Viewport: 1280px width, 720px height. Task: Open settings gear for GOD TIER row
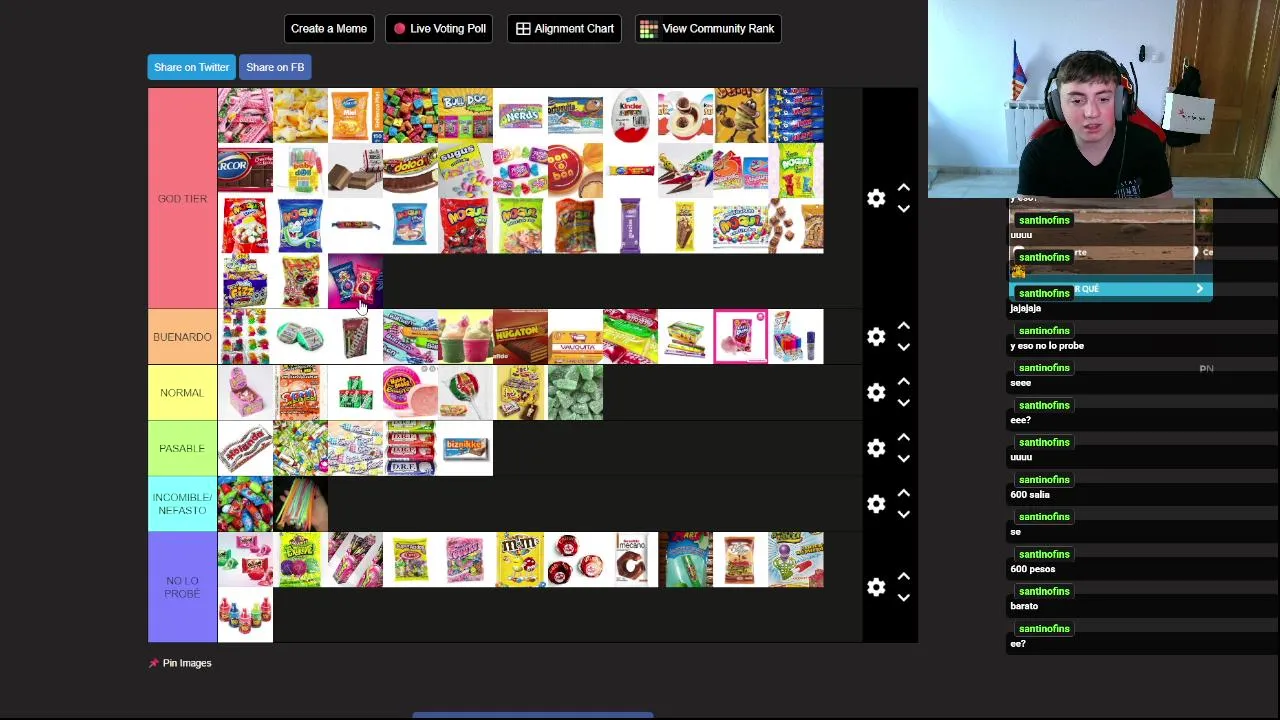click(x=876, y=198)
